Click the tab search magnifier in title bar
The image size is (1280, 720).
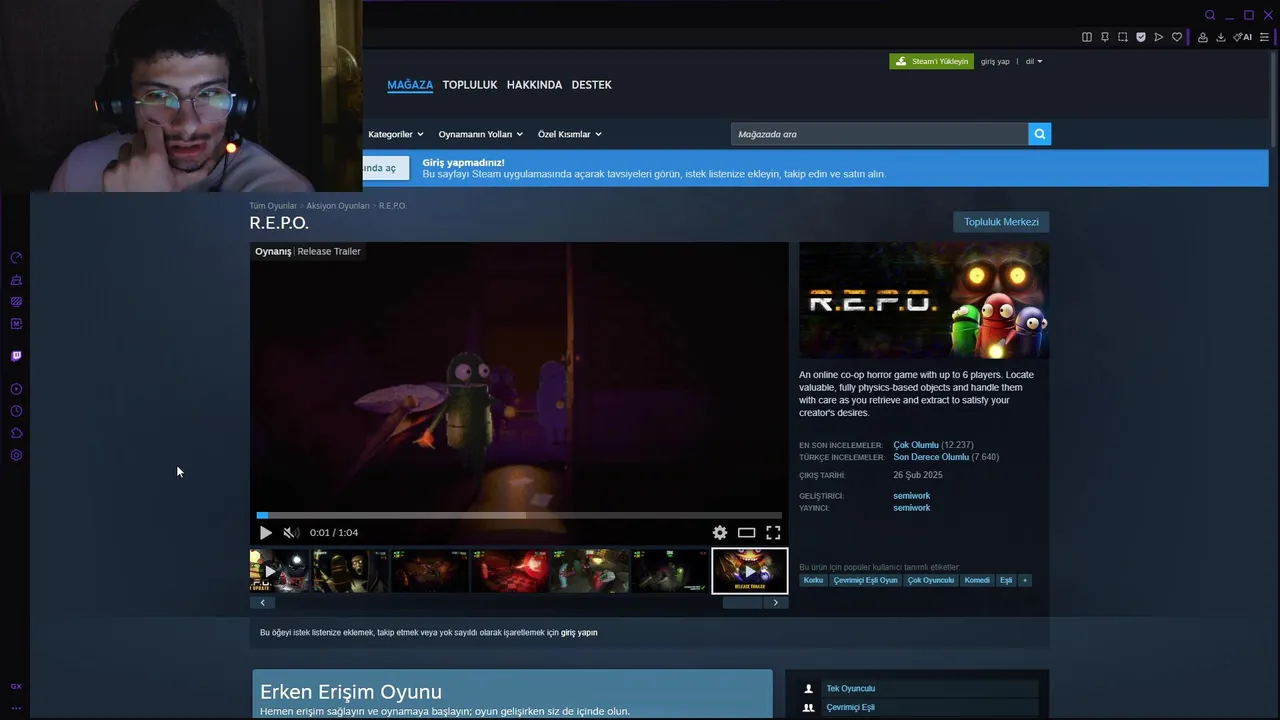pyautogui.click(x=1210, y=15)
